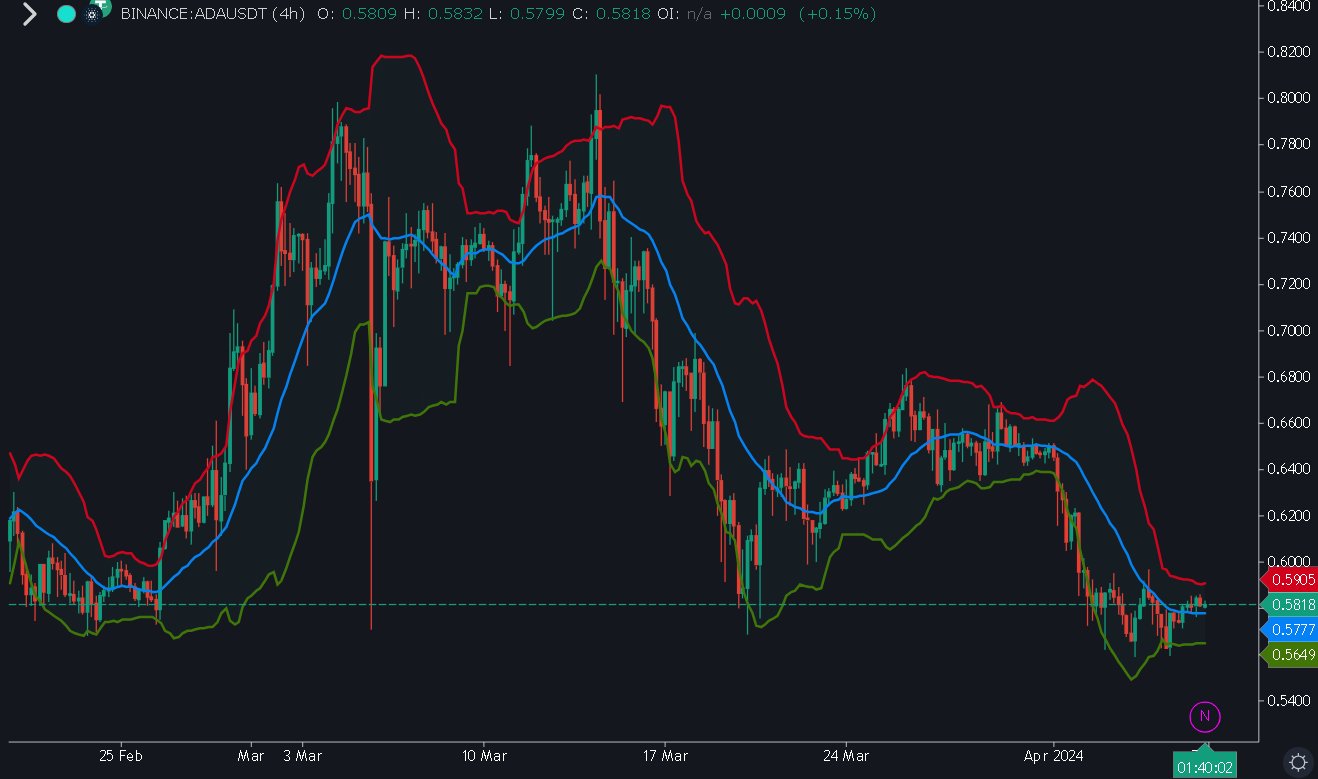The width and height of the screenshot is (1318, 779).
Task: Click the 17 Mar date axis label
Action: 664,755
